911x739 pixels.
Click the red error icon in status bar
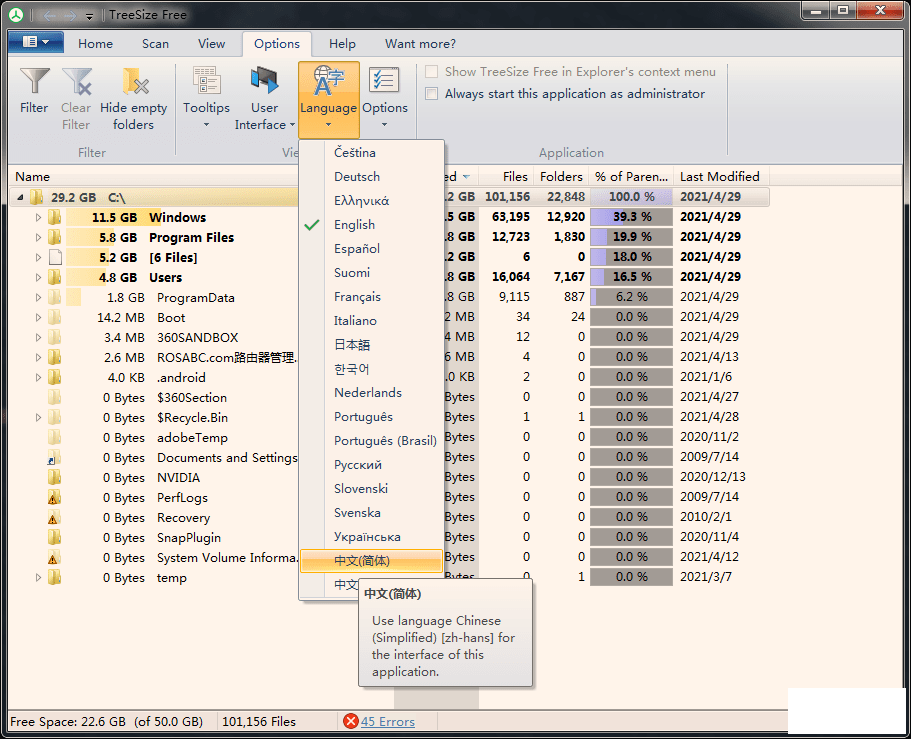351,721
